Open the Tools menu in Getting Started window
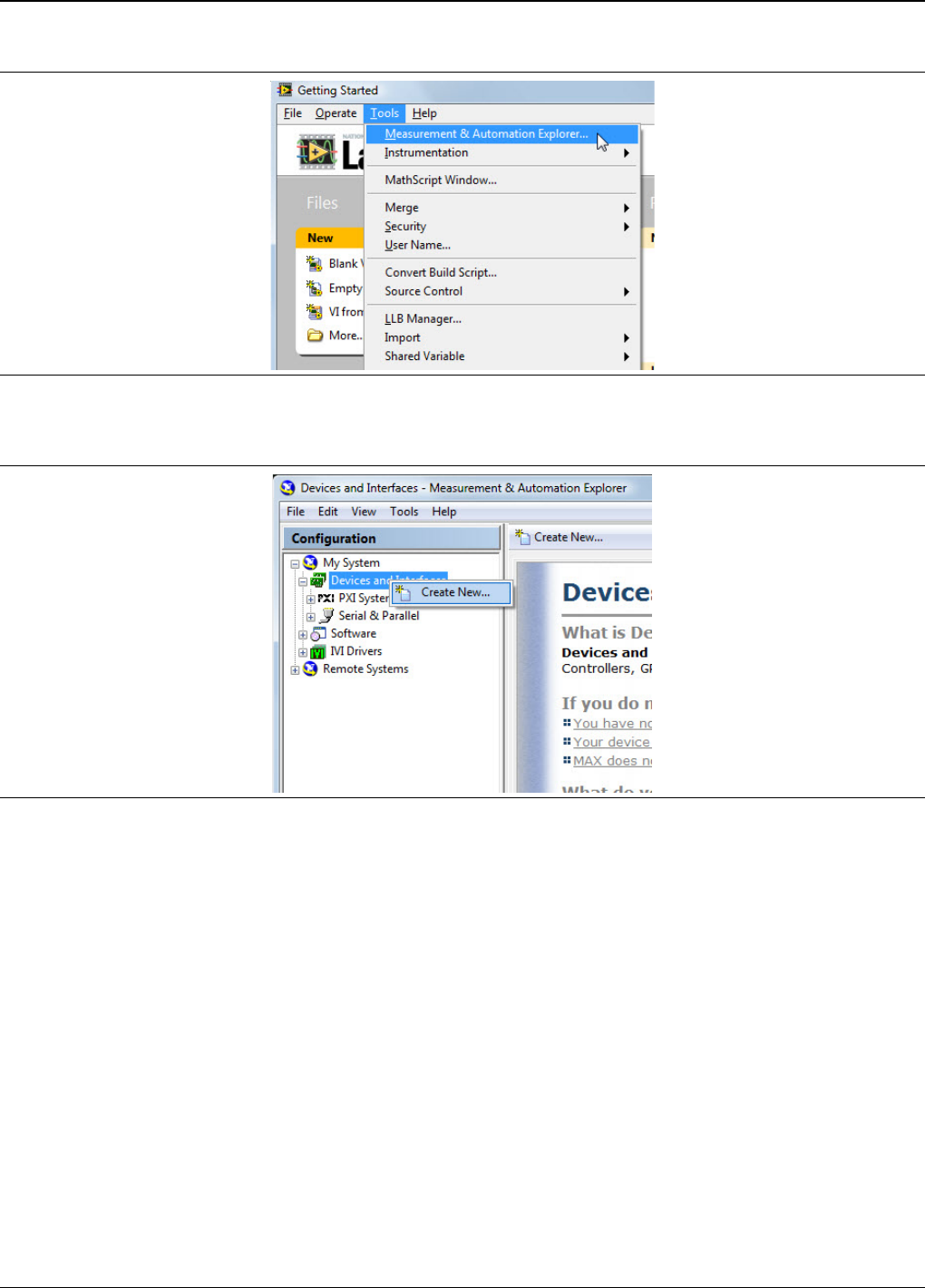Image resolution: width=925 pixels, height=1288 pixels. (385, 113)
